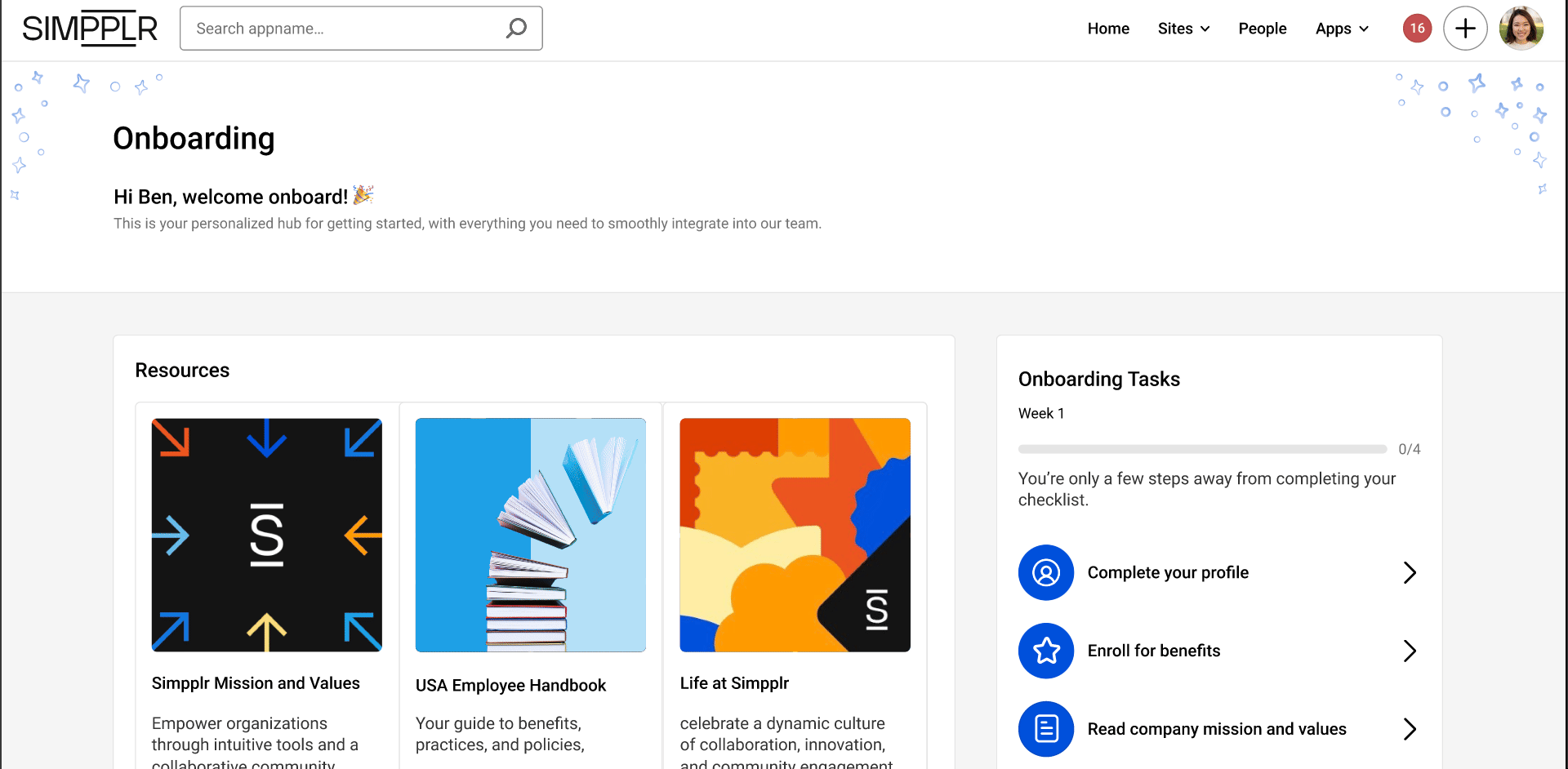Click the SIMPPLR logo
1568x769 pixels.
tap(90, 27)
